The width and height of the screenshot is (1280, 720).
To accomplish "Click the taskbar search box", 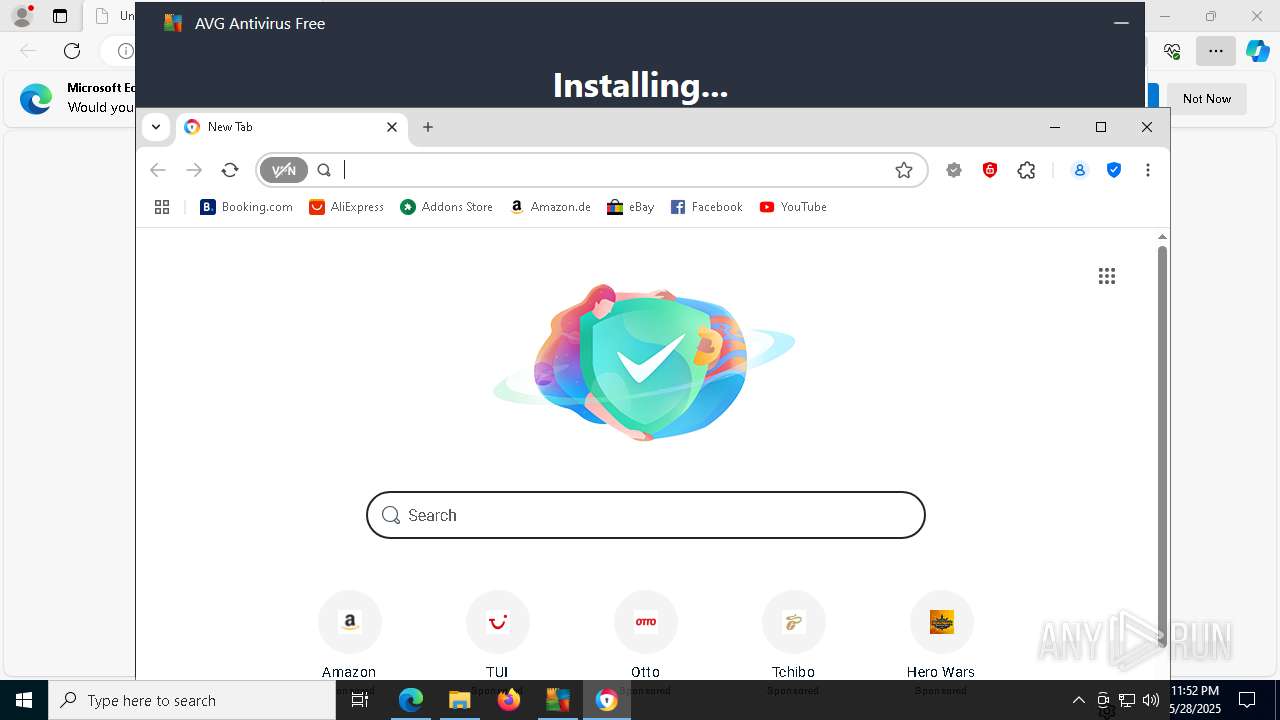I will [192, 700].
